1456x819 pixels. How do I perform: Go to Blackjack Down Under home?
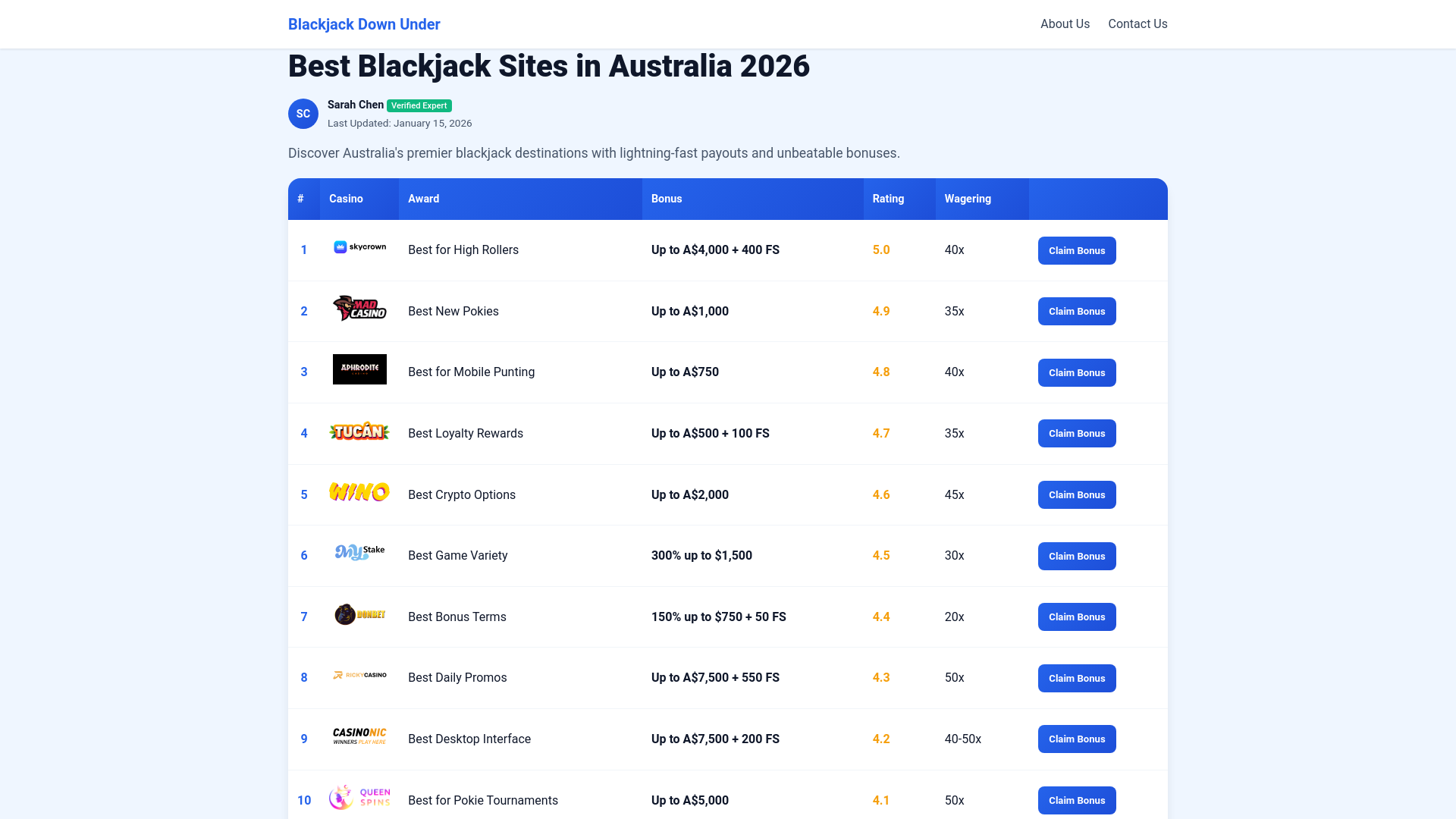pyautogui.click(x=364, y=24)
